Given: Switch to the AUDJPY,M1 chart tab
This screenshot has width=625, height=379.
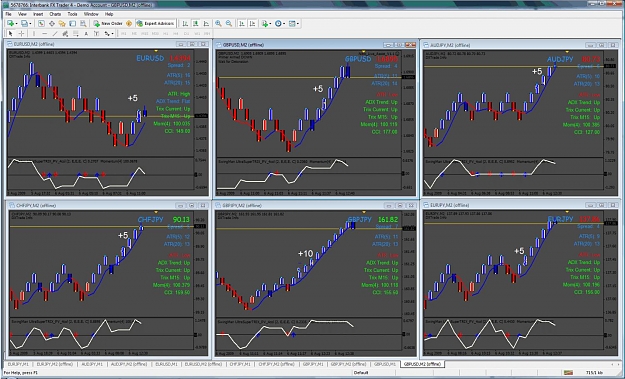Looking at the screenshot, I should pos(92,364).
